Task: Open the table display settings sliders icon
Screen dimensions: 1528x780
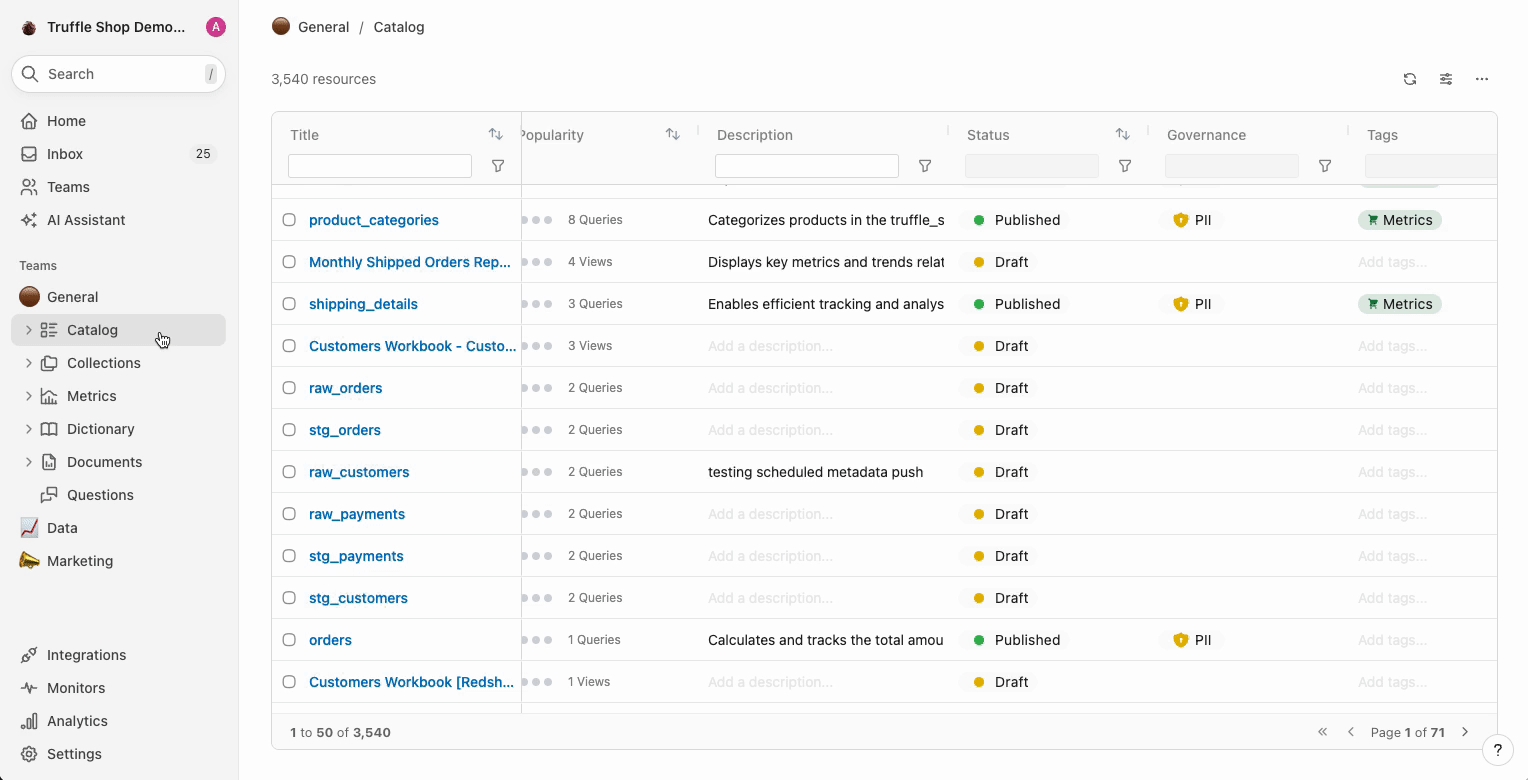Action: (x=1446, y=79)
